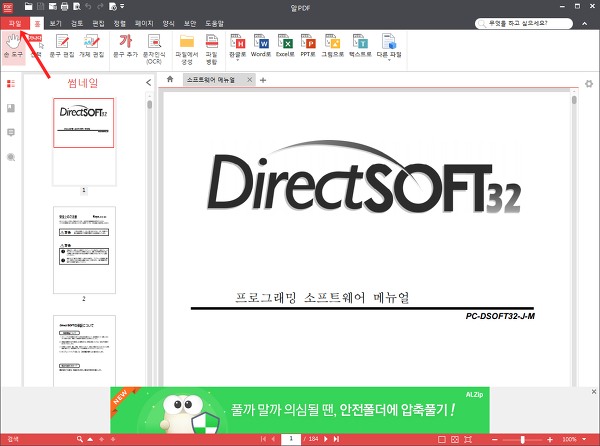Image resolution: width=600 pixels, height=446 pixels.
Task: Open the 파일 menu
Action: (15, 23)
